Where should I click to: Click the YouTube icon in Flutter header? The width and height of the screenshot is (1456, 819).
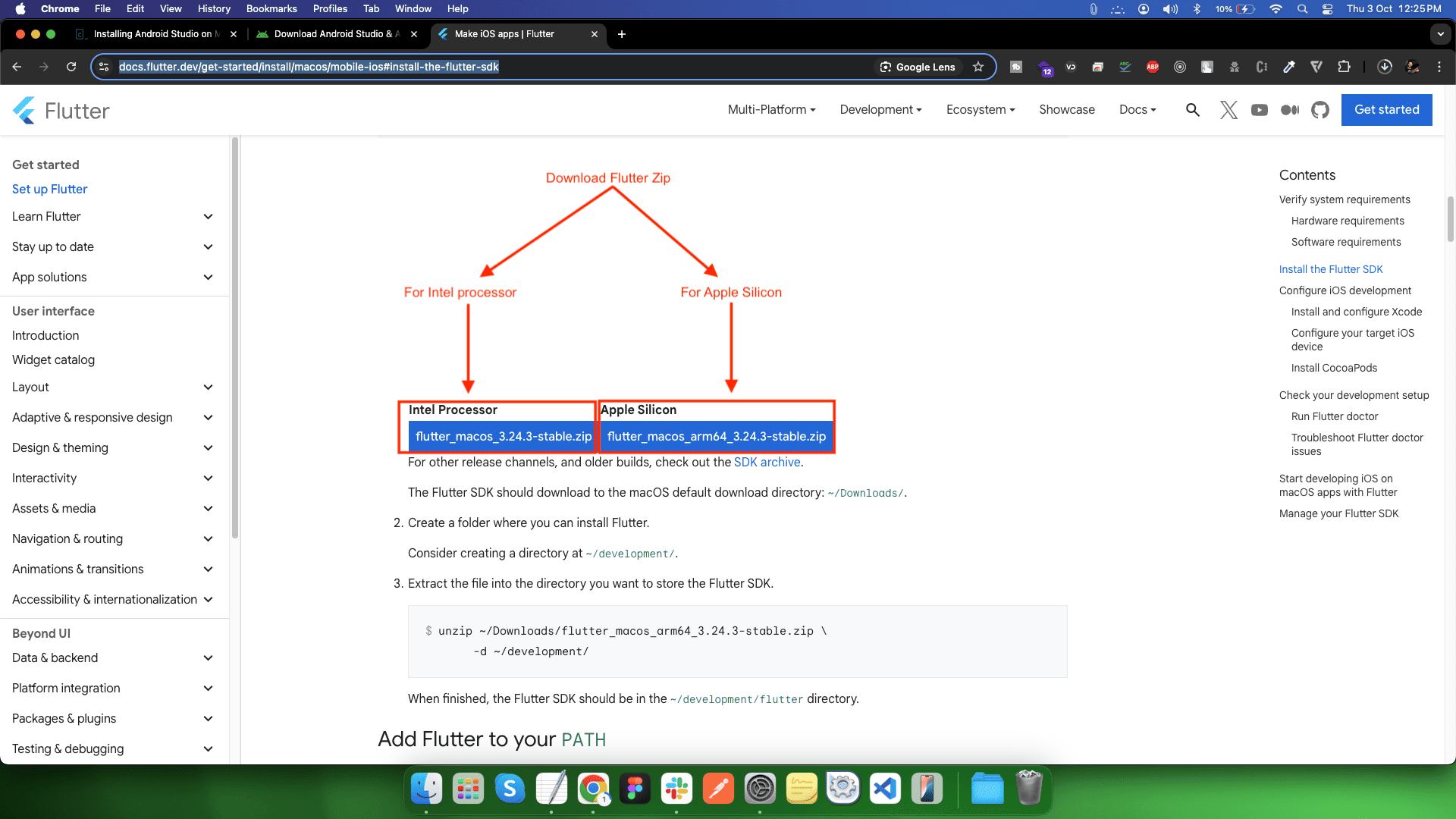pos(1260,110)
